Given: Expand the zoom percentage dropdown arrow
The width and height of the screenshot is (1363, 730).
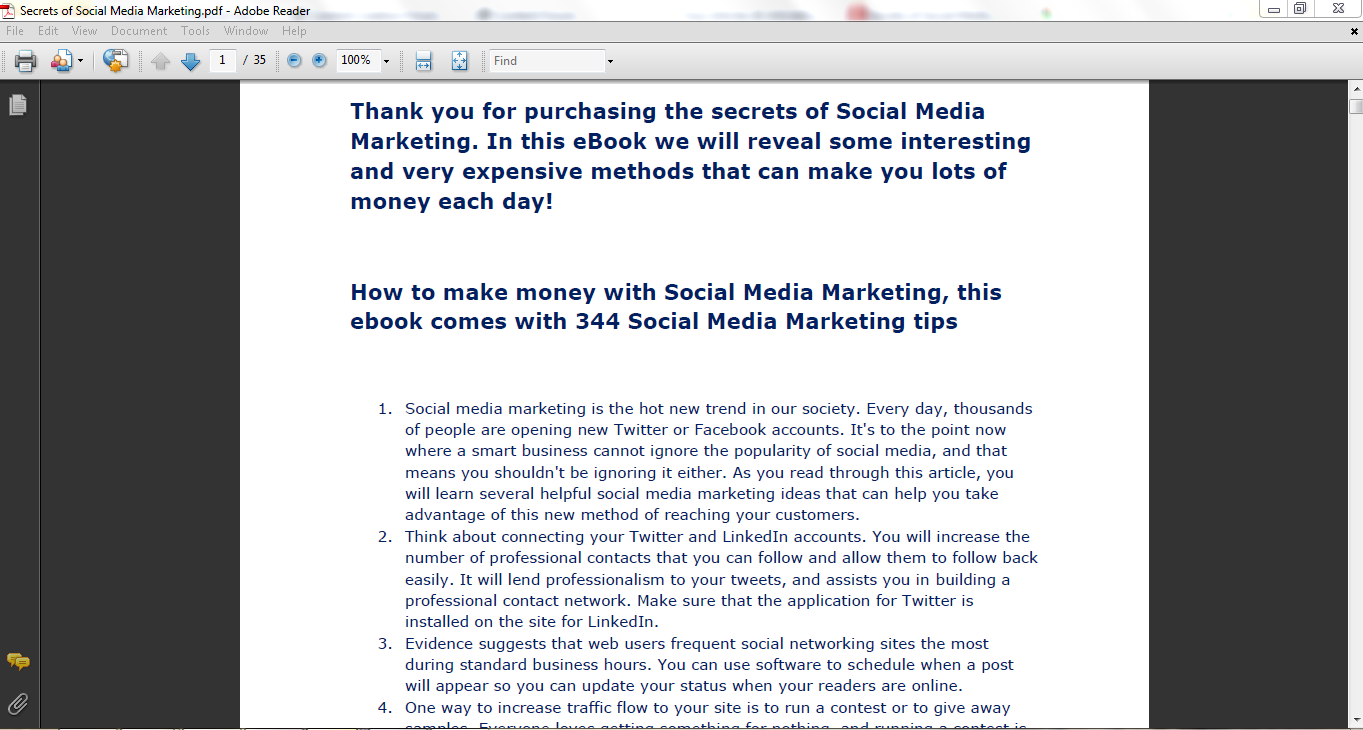Looking at the screenshot, I should pyautogui.click(x=386, y=61).
